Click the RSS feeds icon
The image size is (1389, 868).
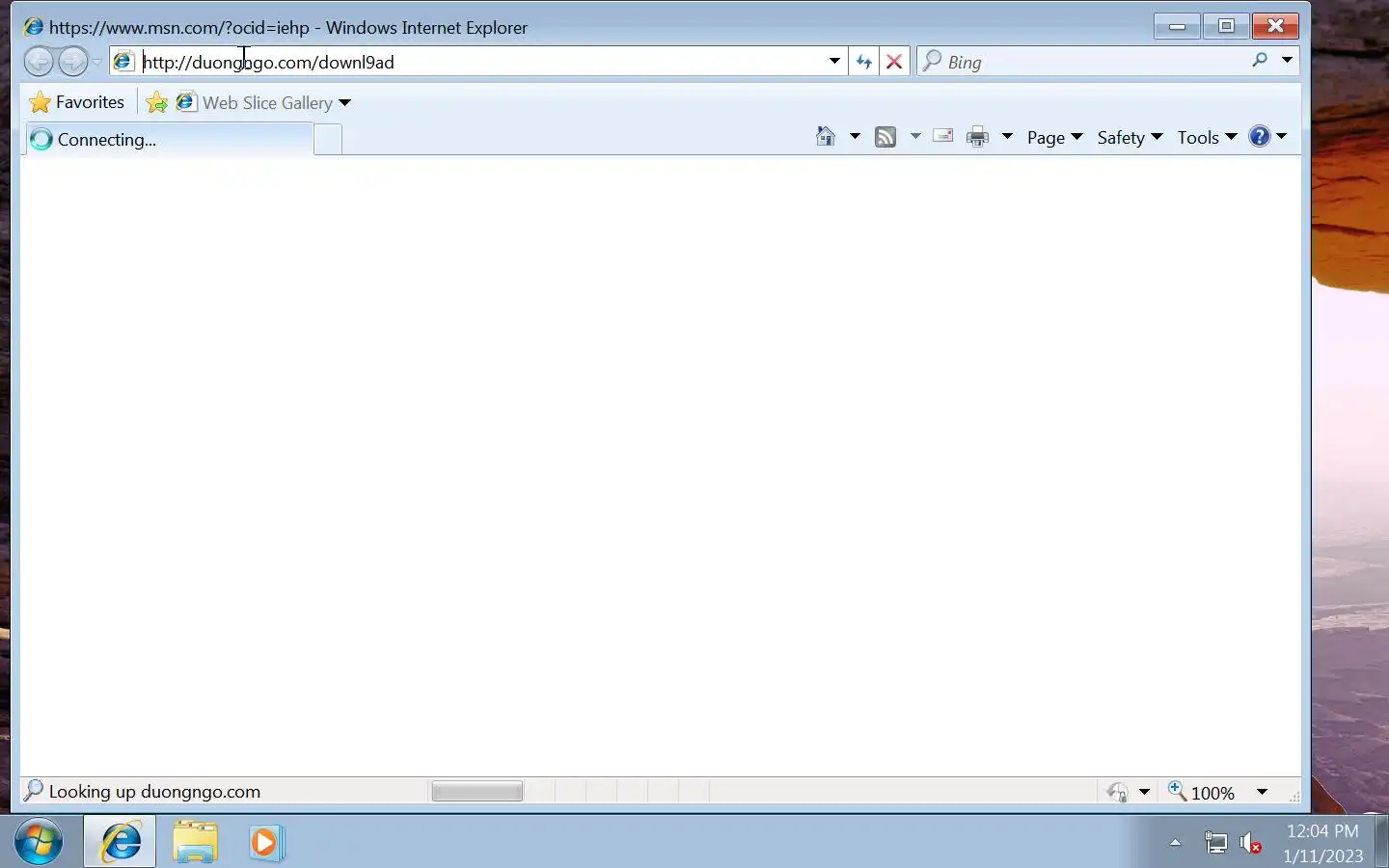tap(885, 137)
